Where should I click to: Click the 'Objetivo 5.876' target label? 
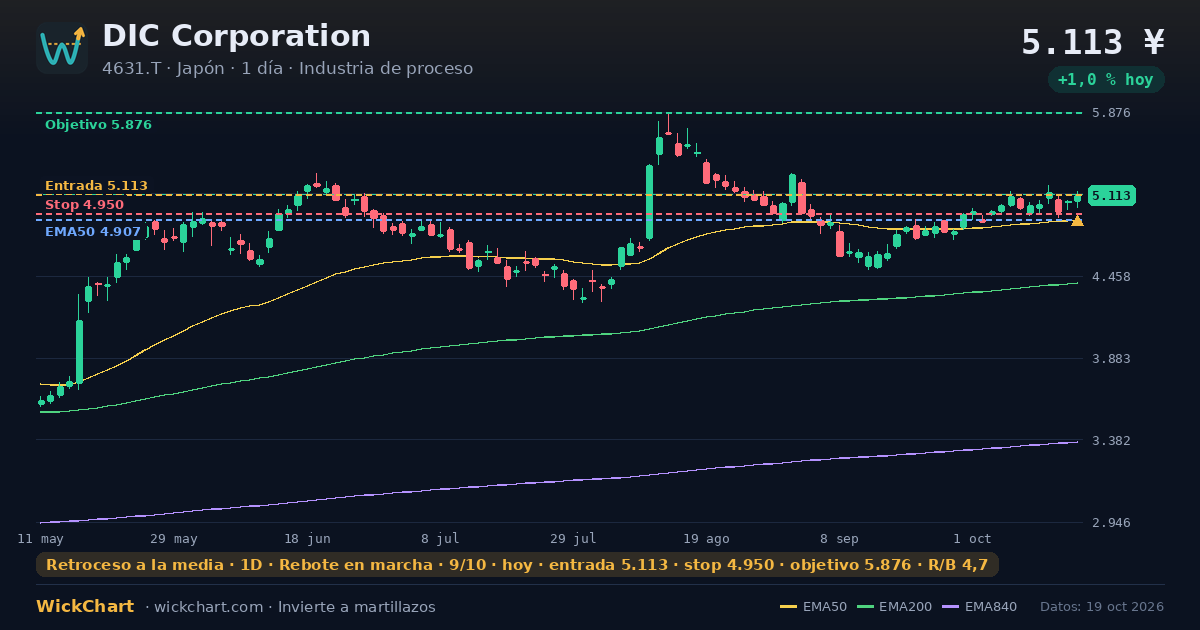click(x=98, y=125)
